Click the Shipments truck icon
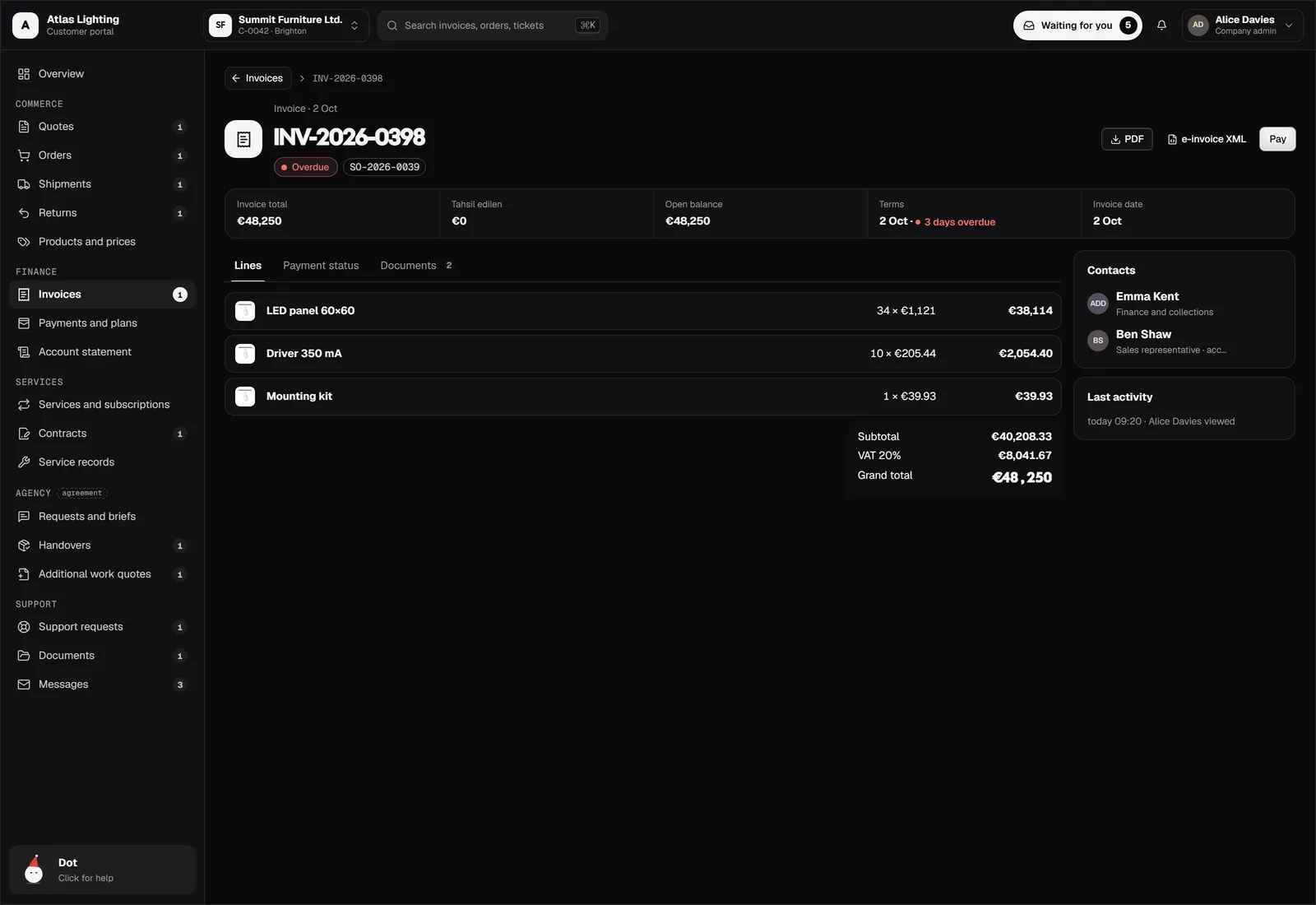 (x=24, y=184)
